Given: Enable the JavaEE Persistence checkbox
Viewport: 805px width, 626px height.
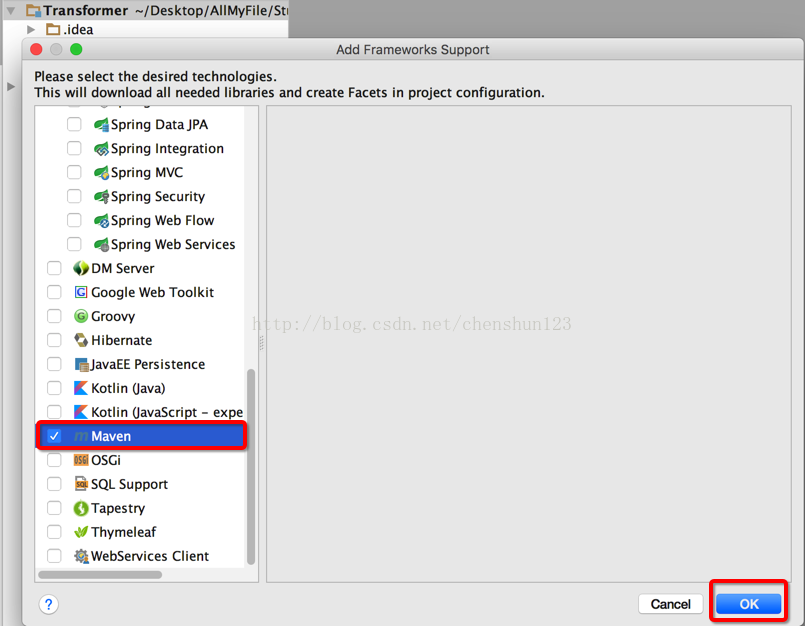Looking at the screenshot, I should [x=54, y=364].
